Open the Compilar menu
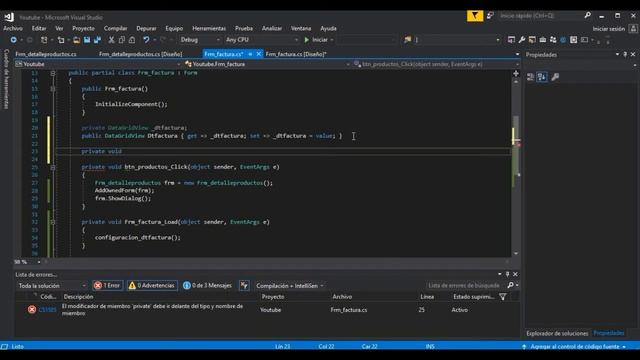Viewport: 640px width, 360px height. click(116, 28)
